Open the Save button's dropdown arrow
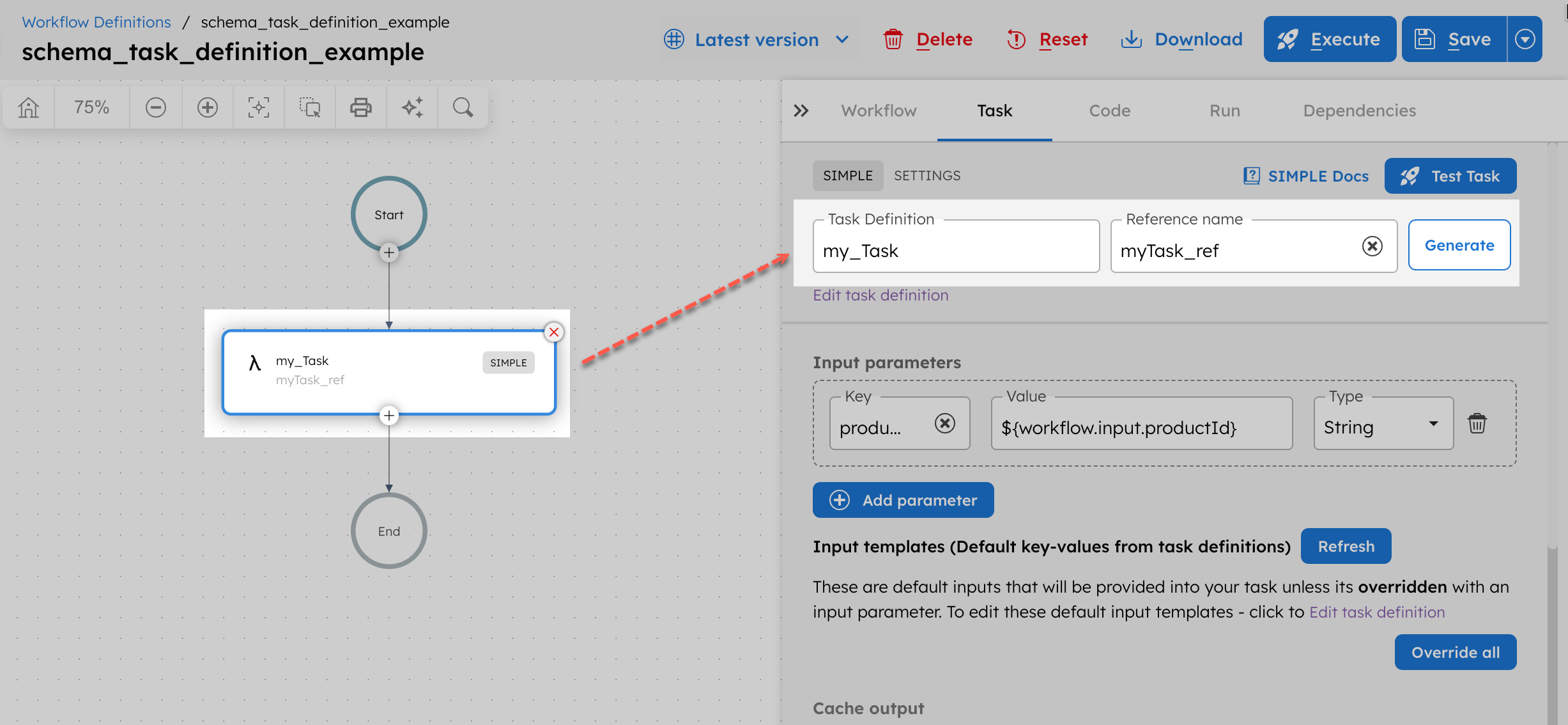The image size is (1568, 725). (x=1526, y=39)
